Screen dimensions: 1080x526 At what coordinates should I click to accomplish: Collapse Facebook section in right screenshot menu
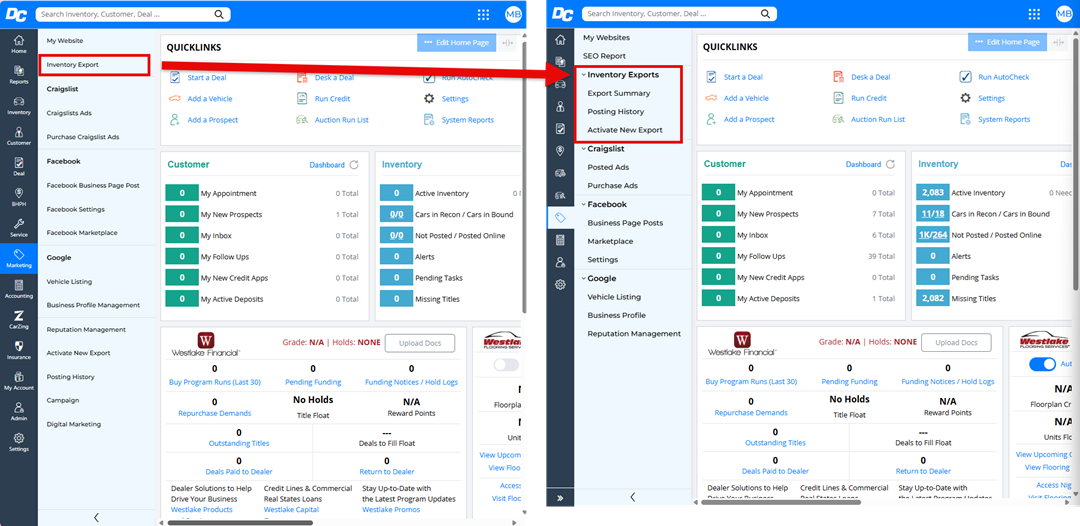coord(583,204)
